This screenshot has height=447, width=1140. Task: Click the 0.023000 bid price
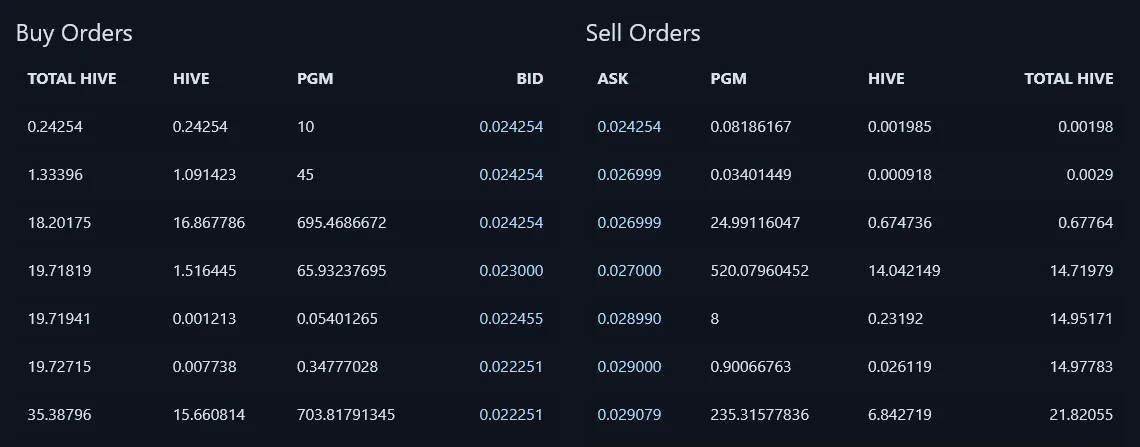coord(511,271)
